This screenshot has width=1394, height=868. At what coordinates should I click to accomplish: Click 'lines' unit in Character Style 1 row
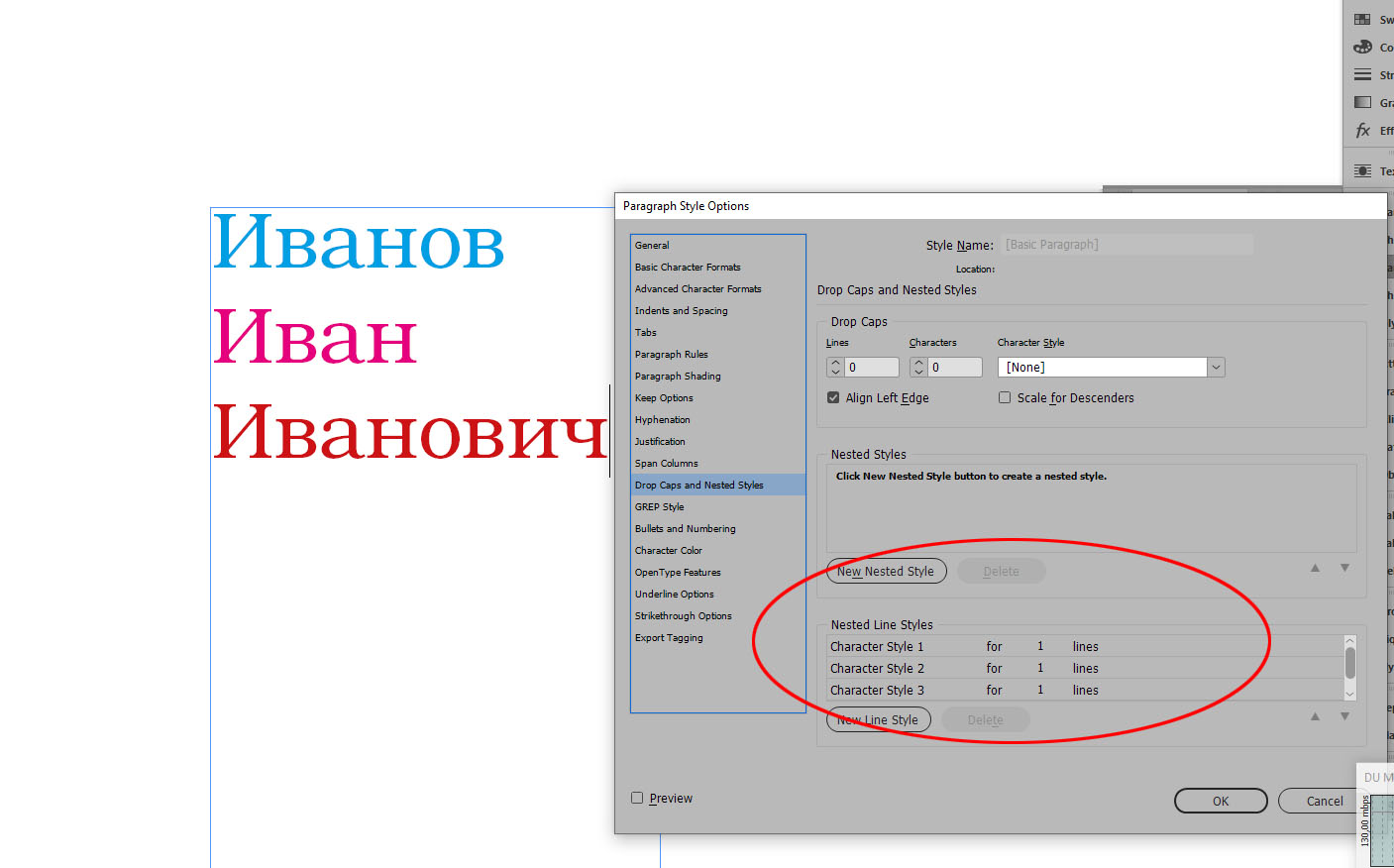(1086, 646)
